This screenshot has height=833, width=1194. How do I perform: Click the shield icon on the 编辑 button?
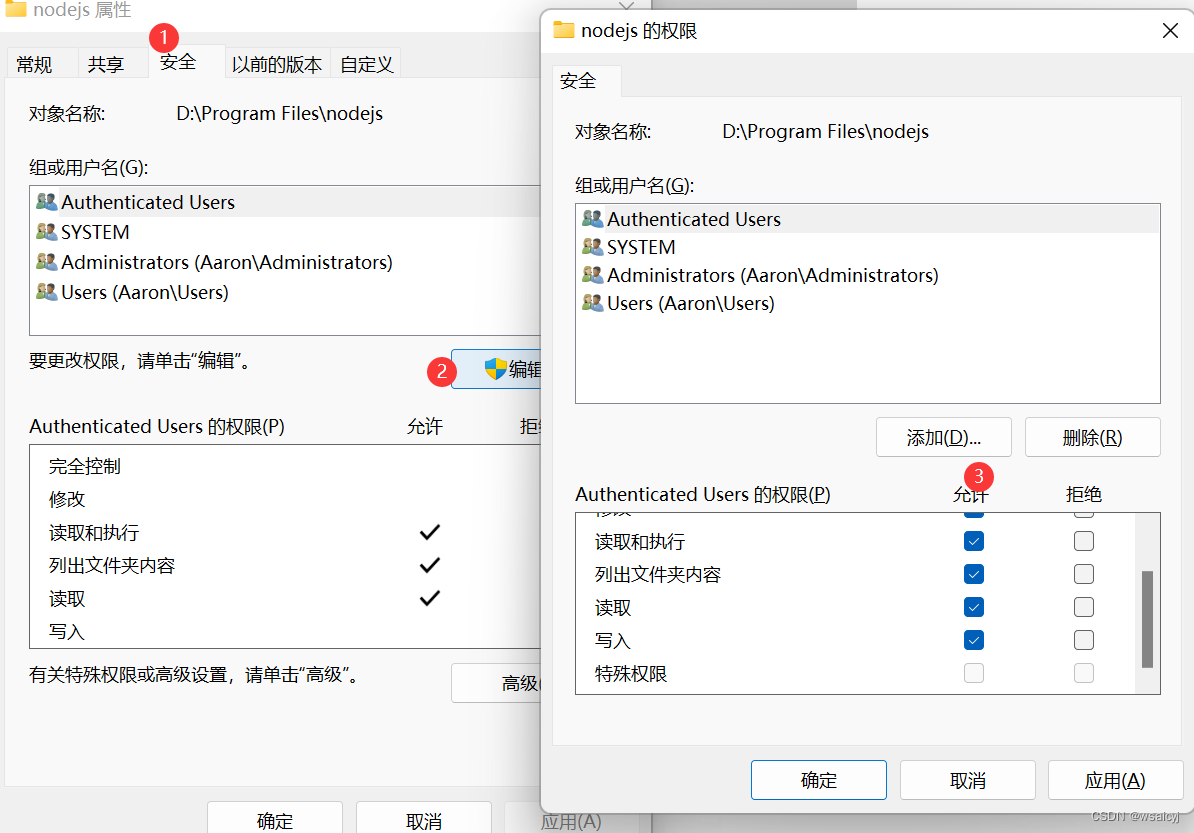tap(496, 369)
